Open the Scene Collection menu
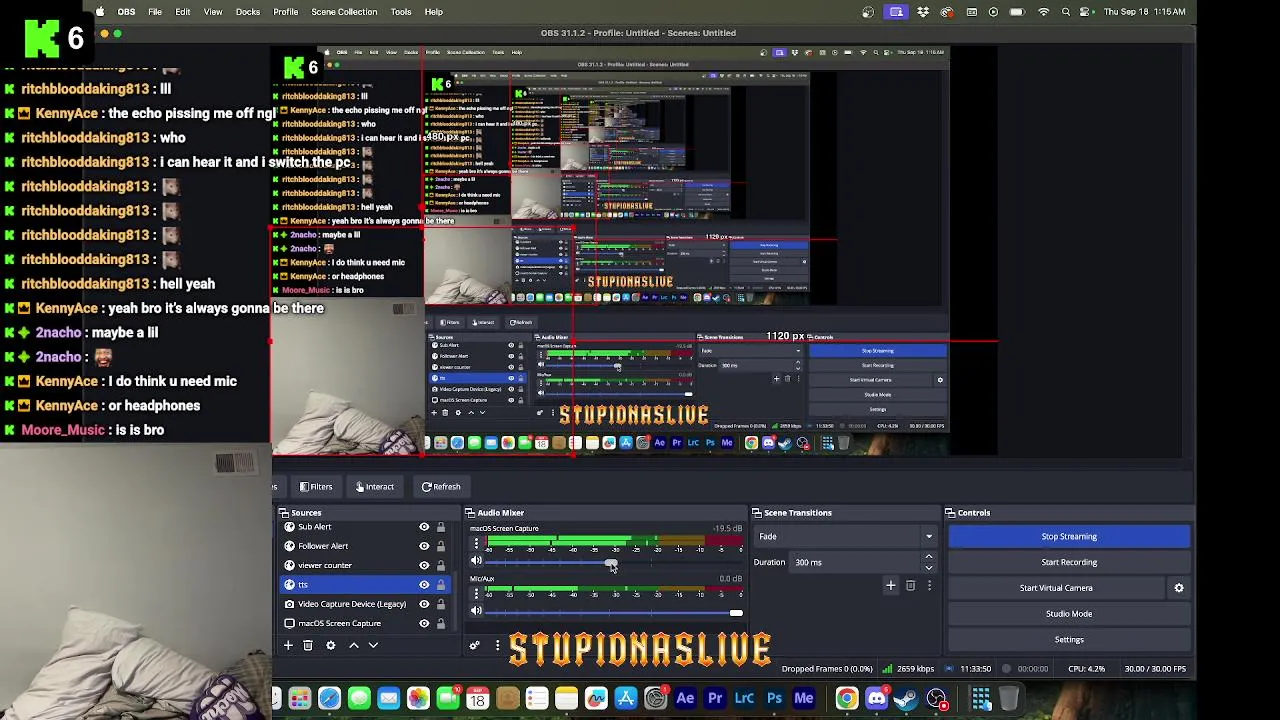The image size is (1280, 720). (x=344, y=12)
